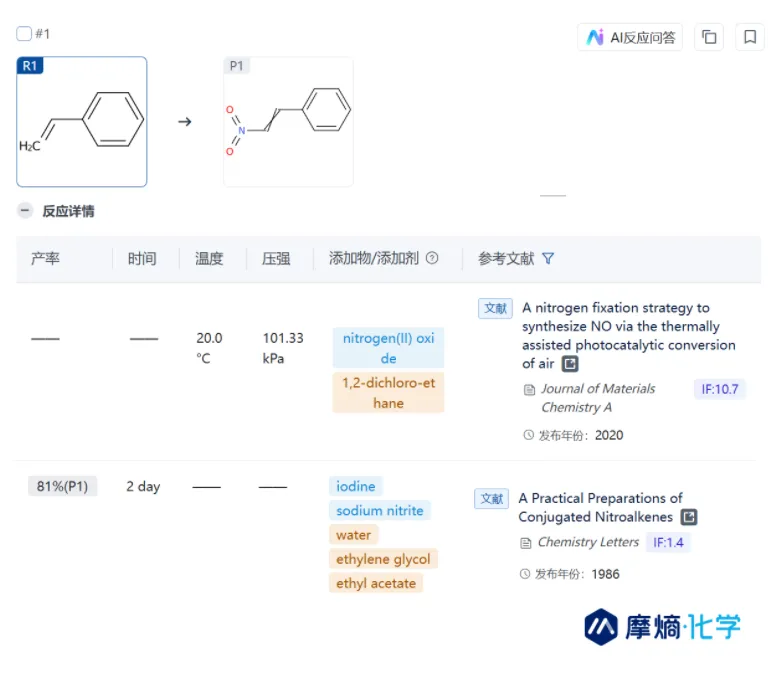Click the help icon next to 添加物/添加剂
The width and height of the screenshot is (782, 677).
(432, 258)
